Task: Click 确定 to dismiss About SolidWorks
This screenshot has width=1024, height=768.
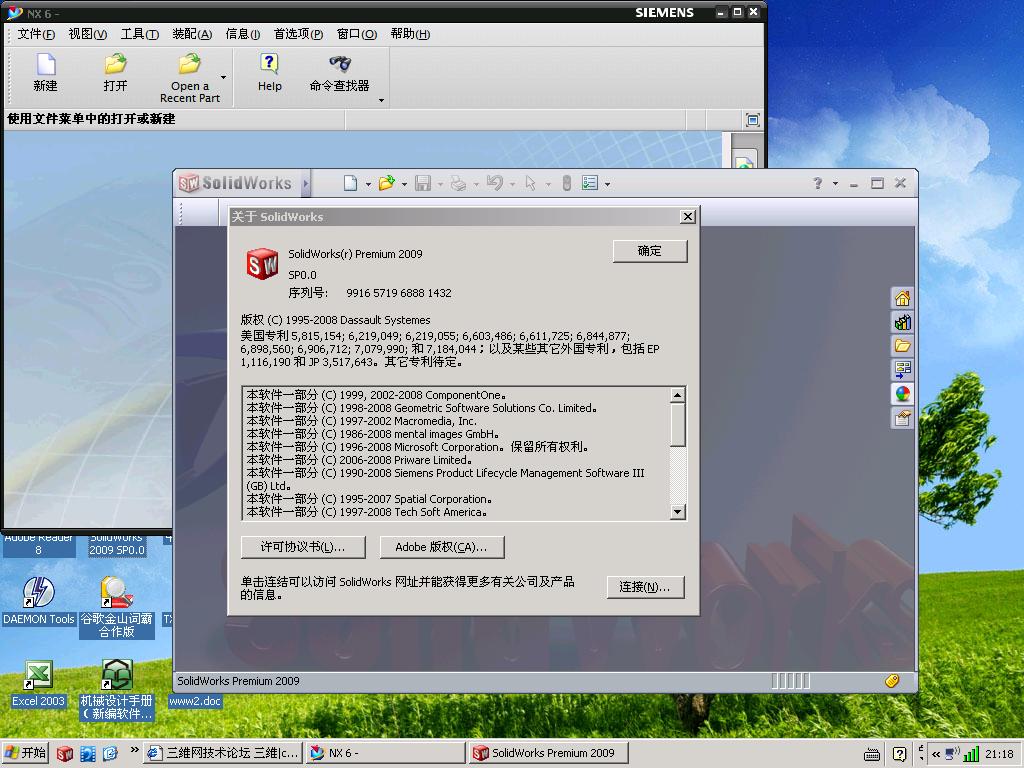Action: [x=650, y=251]
